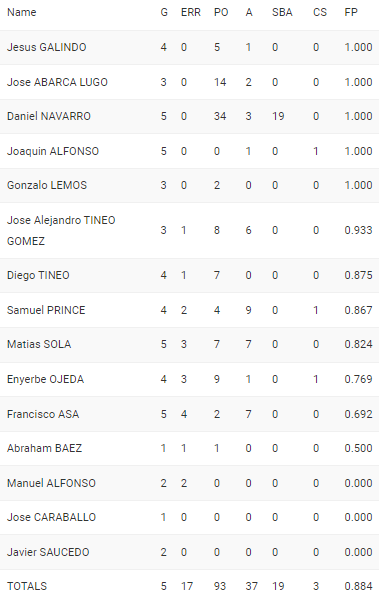Open player Jose ABARCA LUGO
379x606 pixels.
click(x=57, y=82)
